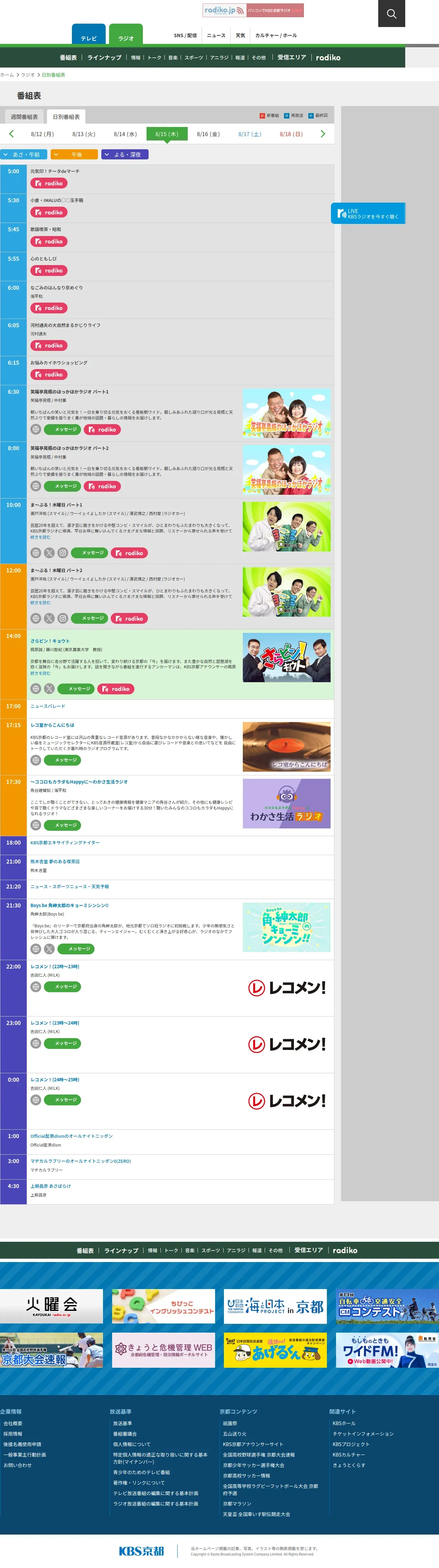
Task: Open X (Twitter) icon in 10:00 ま〜ぶる パート1 row
Action: click(49, 553)
